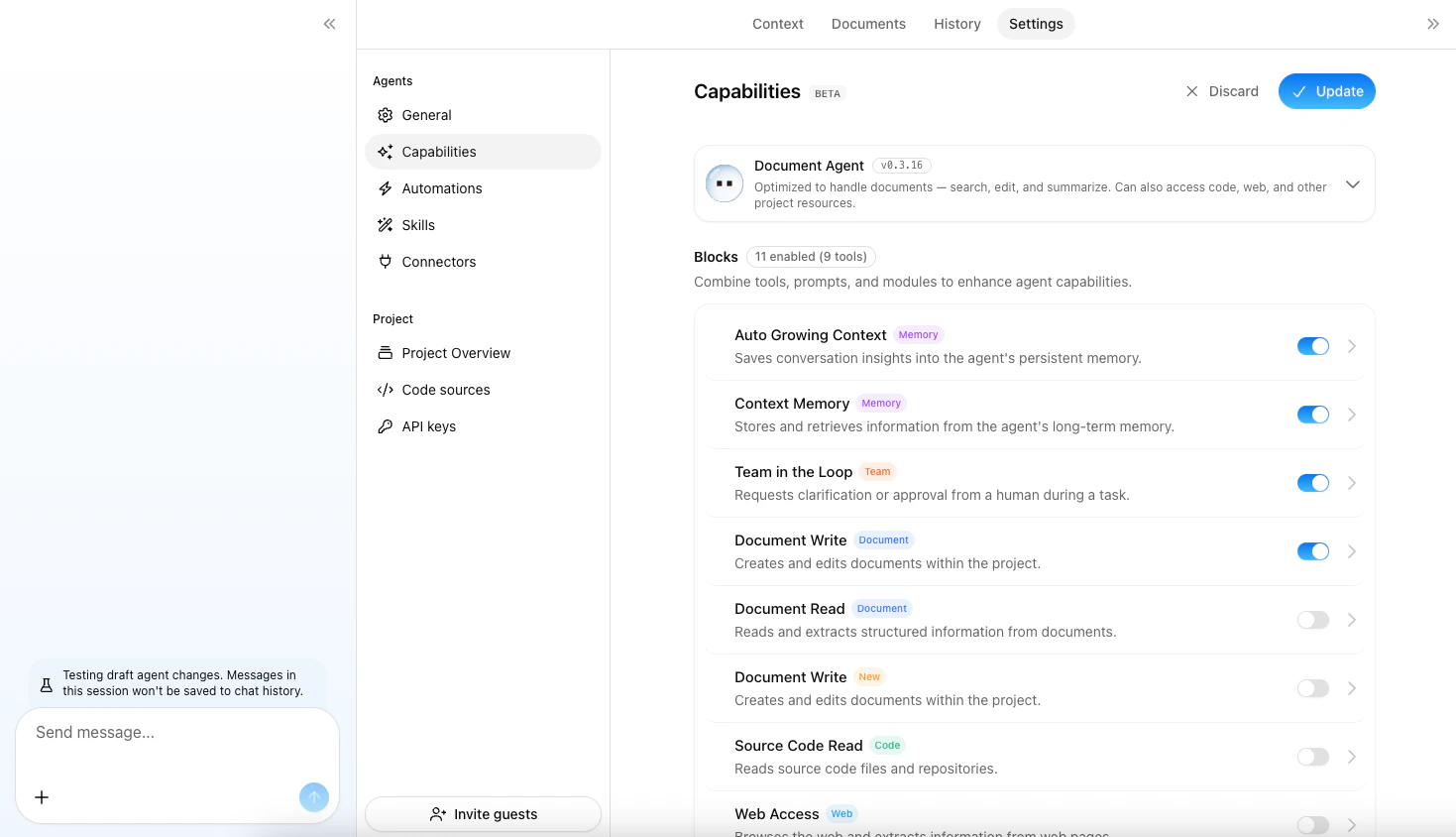Select the Settings tab
This screenshot has width=1456, height=837.
pos(1036,24)
